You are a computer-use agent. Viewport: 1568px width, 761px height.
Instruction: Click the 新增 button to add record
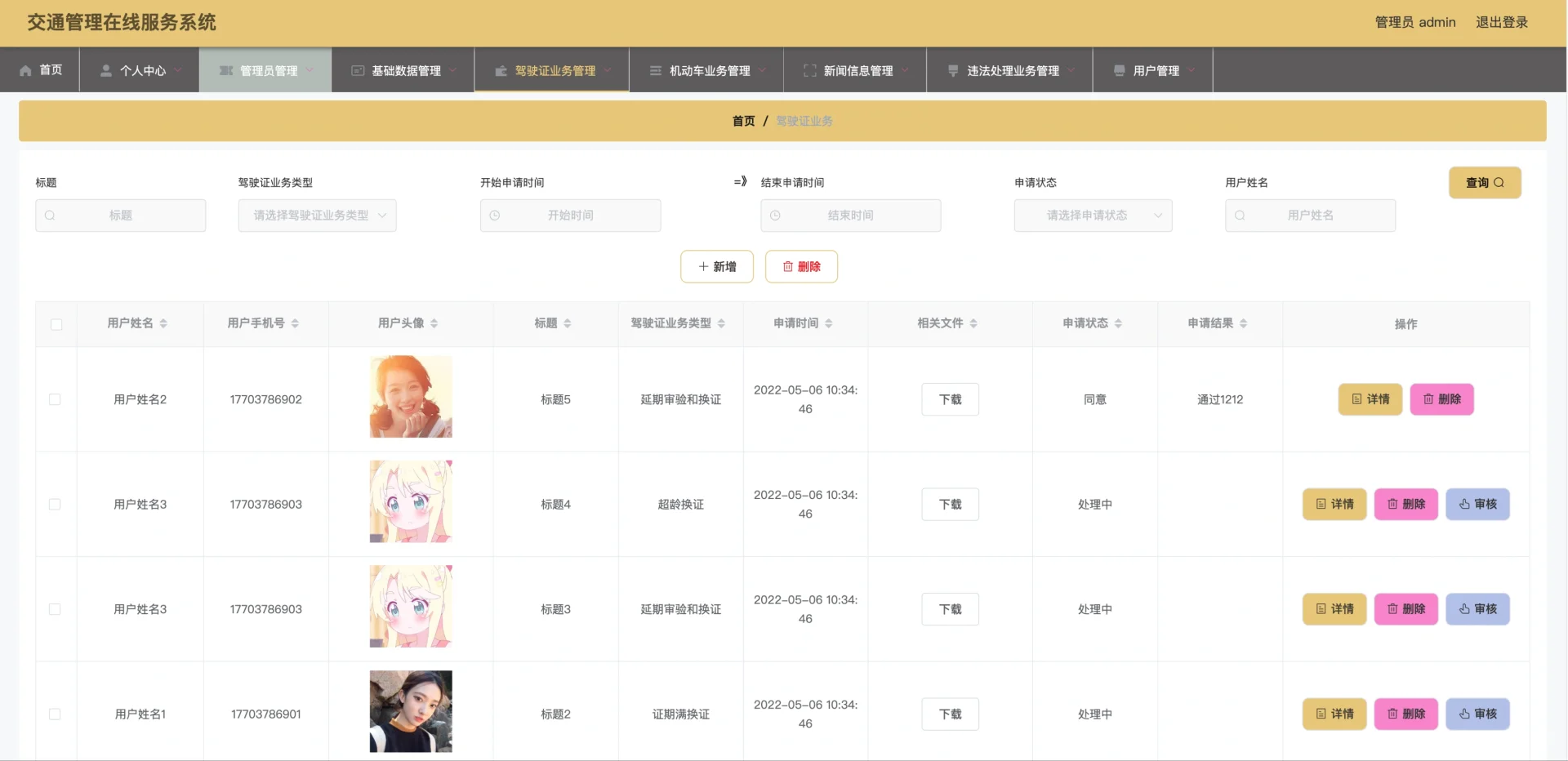coord(717,267)
